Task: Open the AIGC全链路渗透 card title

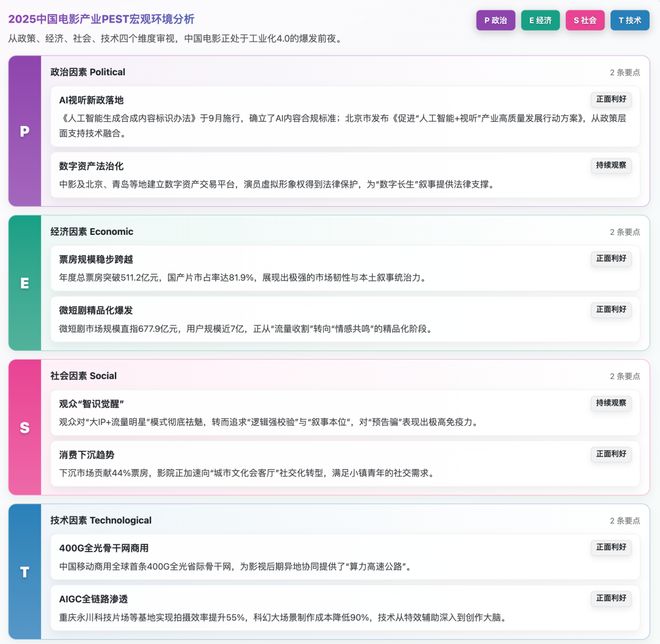Action: 93,599
